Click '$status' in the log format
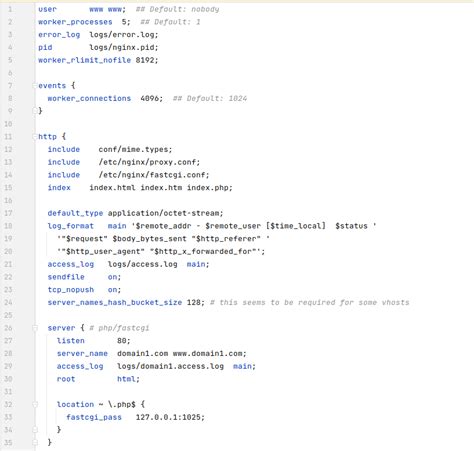The height and width of the screenshot is (451, 474). pos(351,226)
